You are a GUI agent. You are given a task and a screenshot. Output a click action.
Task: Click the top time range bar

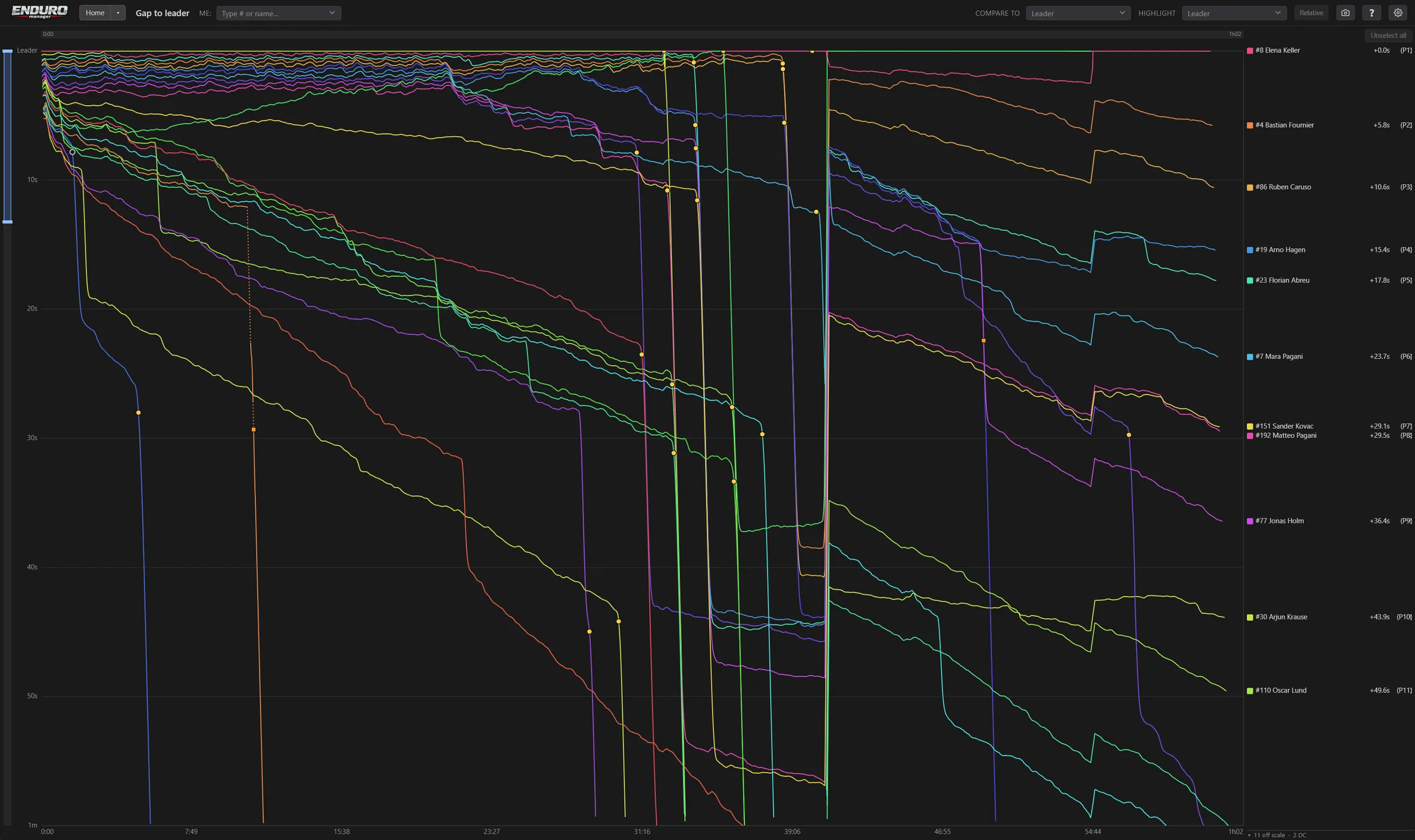tap(642, 34)
